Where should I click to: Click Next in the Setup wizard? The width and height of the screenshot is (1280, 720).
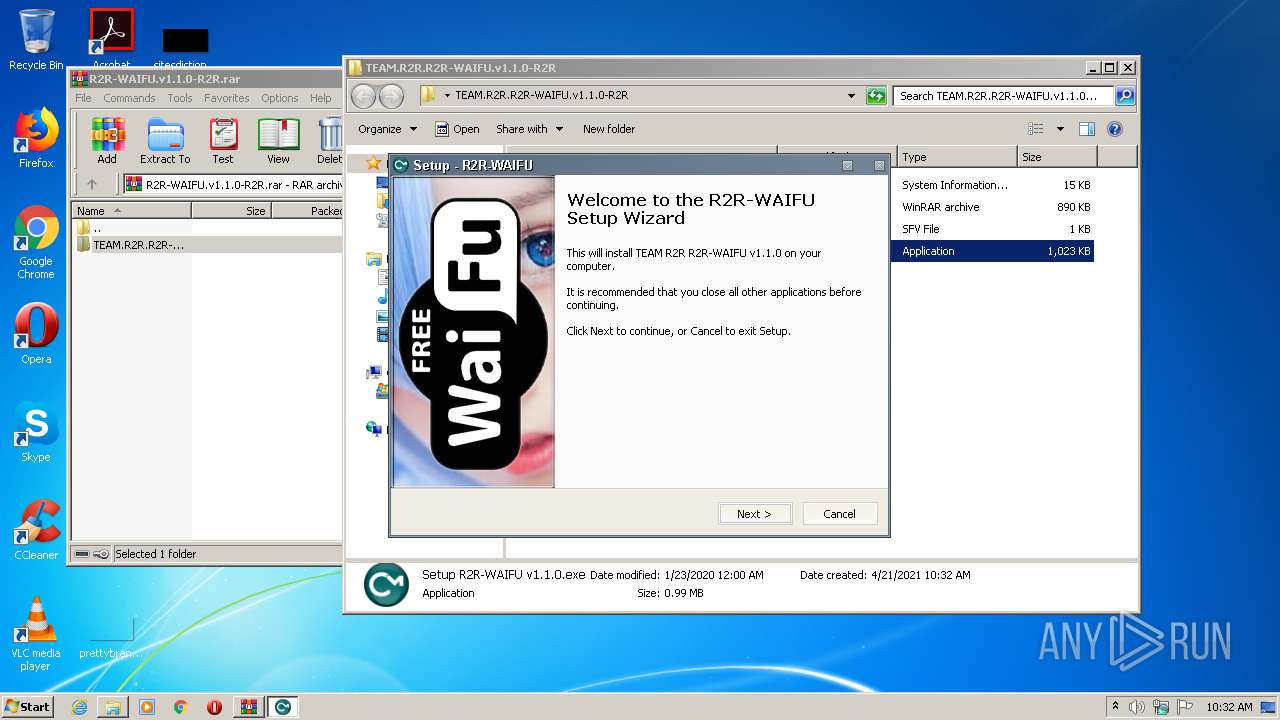(x=755, y=514)
